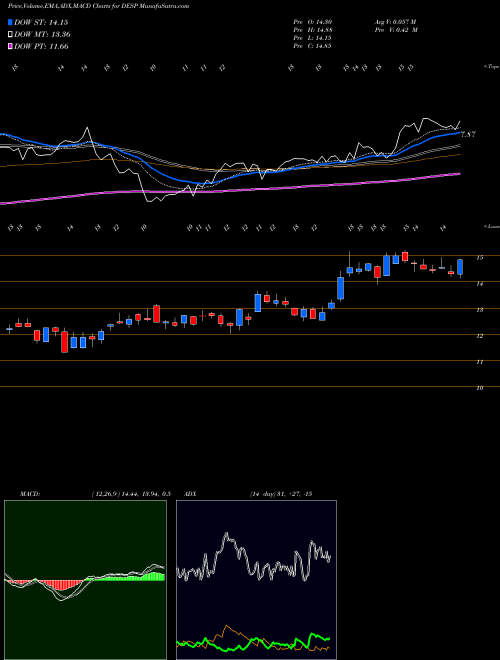Click the MACD (12,26,9) parameter values
This screenshot has width=500, height=660.
131,494
